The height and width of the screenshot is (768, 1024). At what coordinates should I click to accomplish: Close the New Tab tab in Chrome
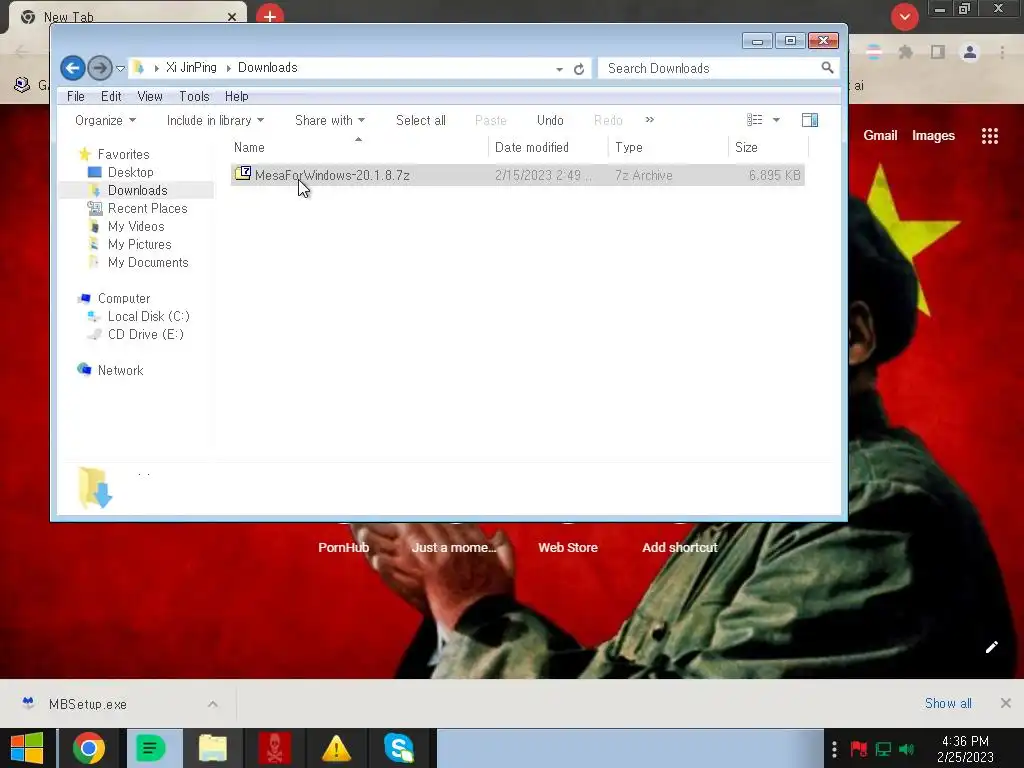click(x=232, y=17)
